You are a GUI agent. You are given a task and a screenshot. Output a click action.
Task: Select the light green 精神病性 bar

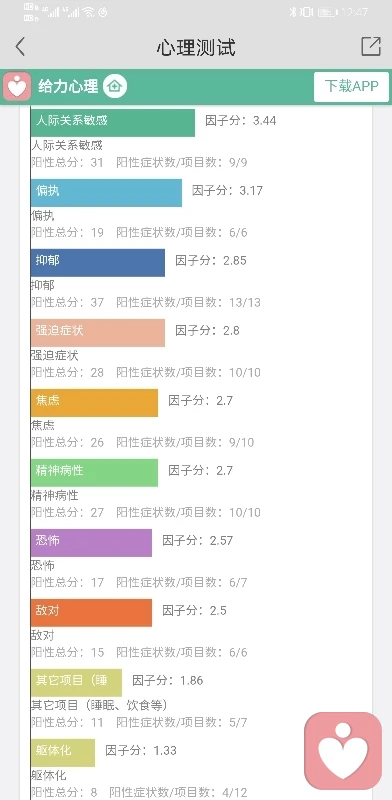[94, 472]
